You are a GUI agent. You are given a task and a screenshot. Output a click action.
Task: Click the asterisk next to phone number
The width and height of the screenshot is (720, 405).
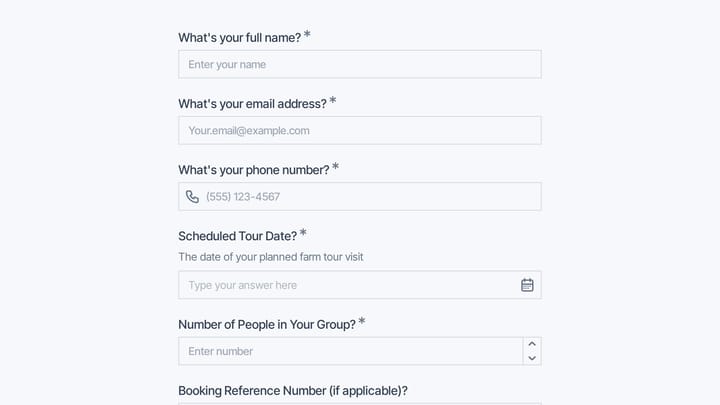(336, 166)
